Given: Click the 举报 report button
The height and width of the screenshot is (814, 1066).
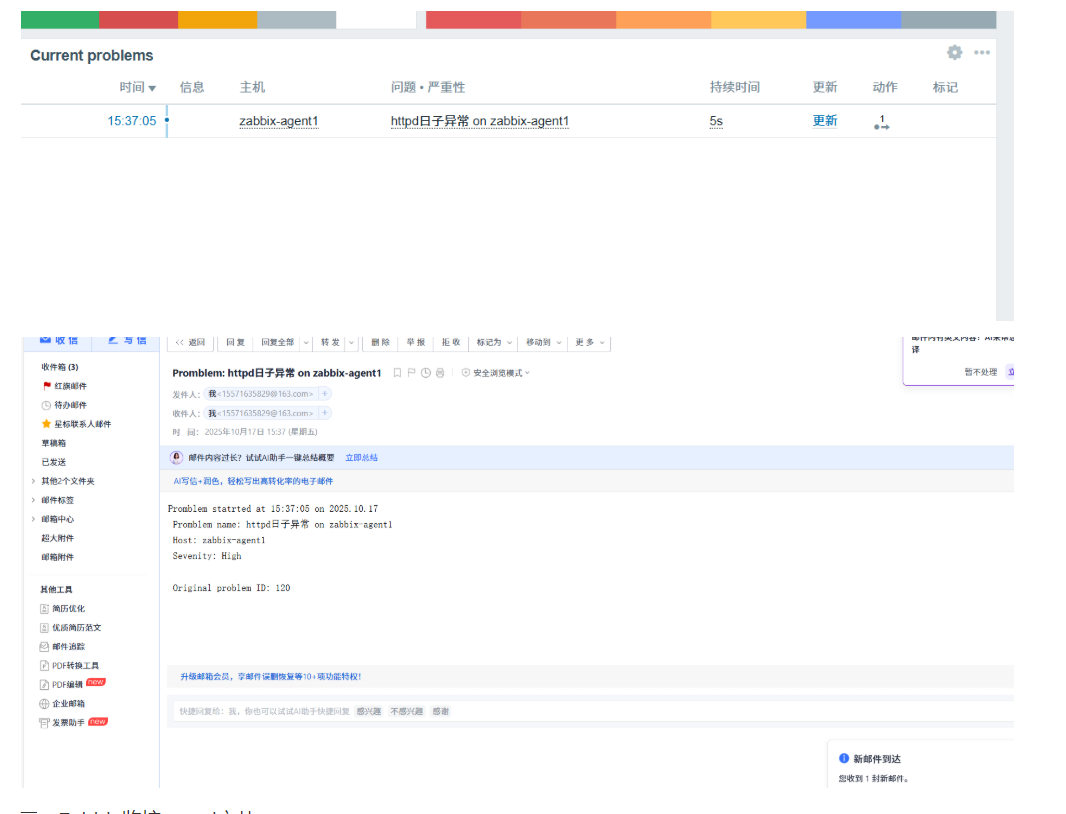Looking at the screenshot, I should pyautogui.click(x=416, y=343).
